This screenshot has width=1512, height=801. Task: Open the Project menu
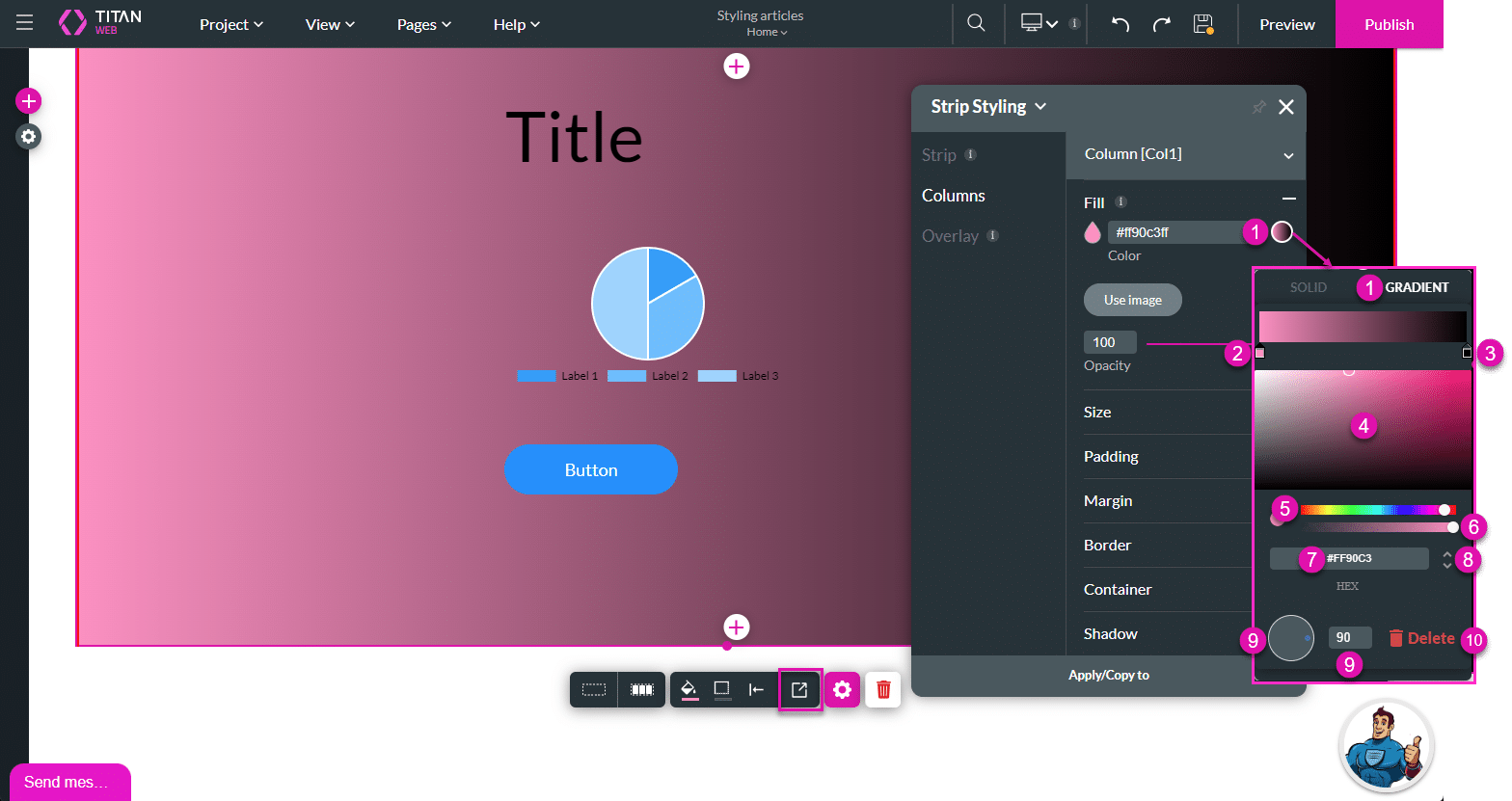point(230,24)
